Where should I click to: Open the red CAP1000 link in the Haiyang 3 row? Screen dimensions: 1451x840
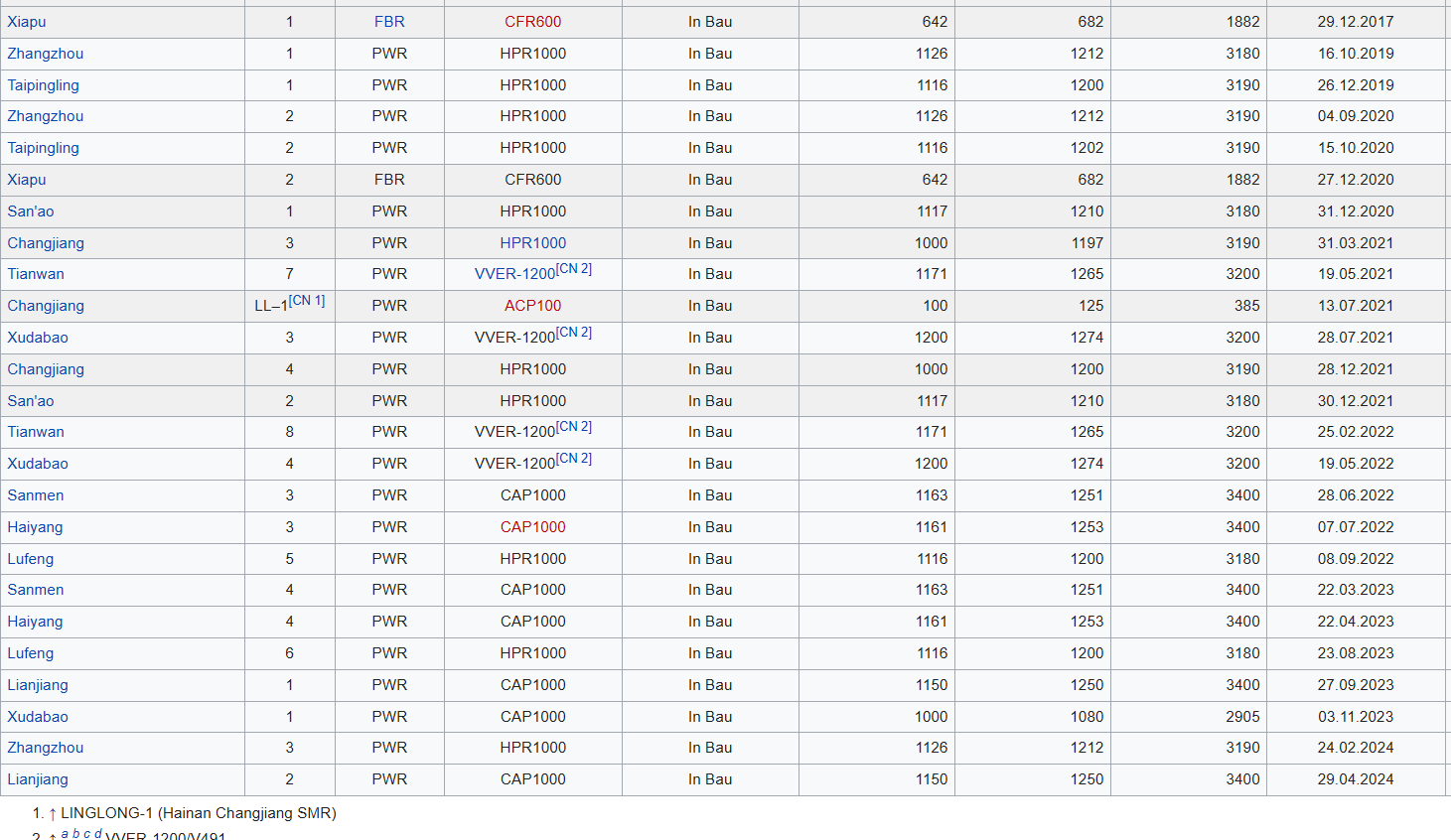click(x=533, y=527)
